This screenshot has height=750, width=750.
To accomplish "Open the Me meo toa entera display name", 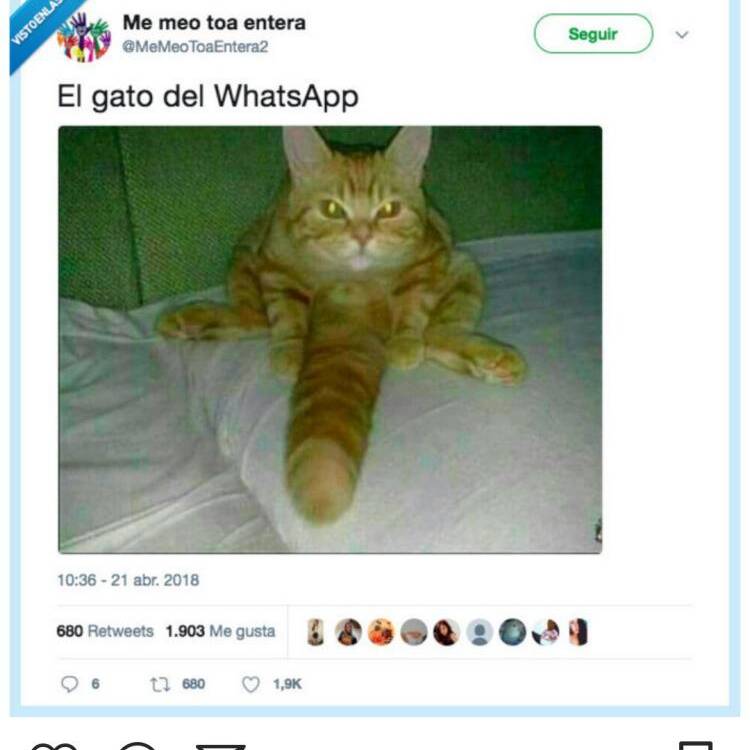I will pos(214,22).
